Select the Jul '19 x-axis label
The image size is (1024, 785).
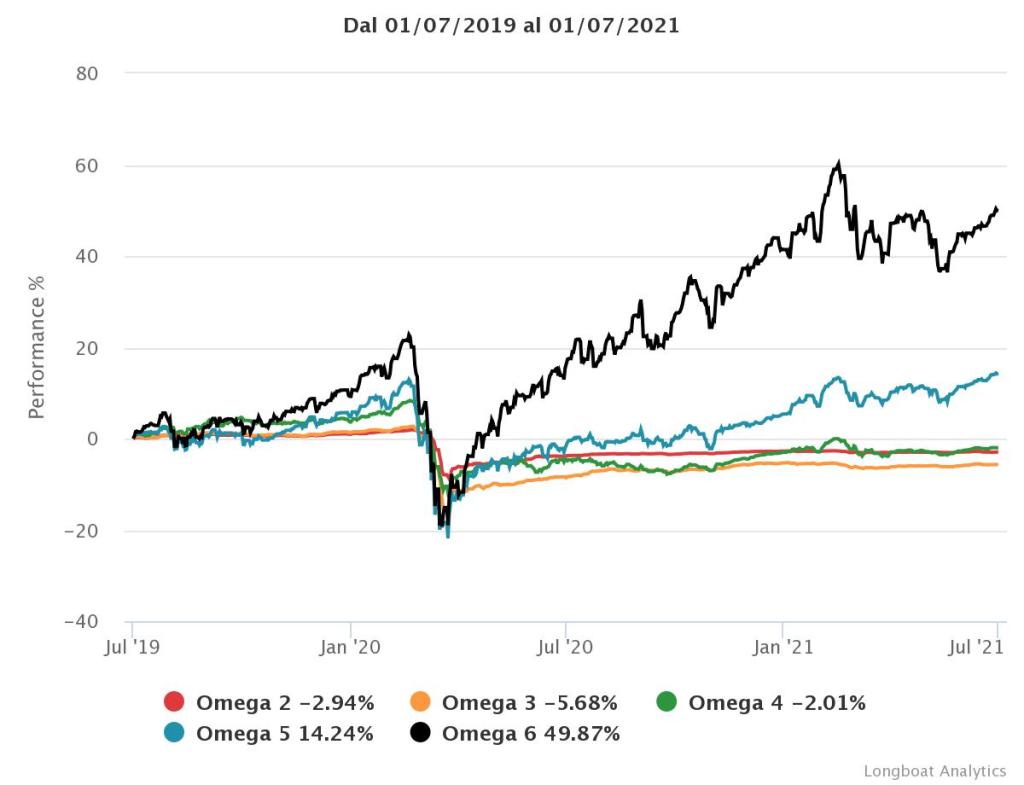coord(133,647)
